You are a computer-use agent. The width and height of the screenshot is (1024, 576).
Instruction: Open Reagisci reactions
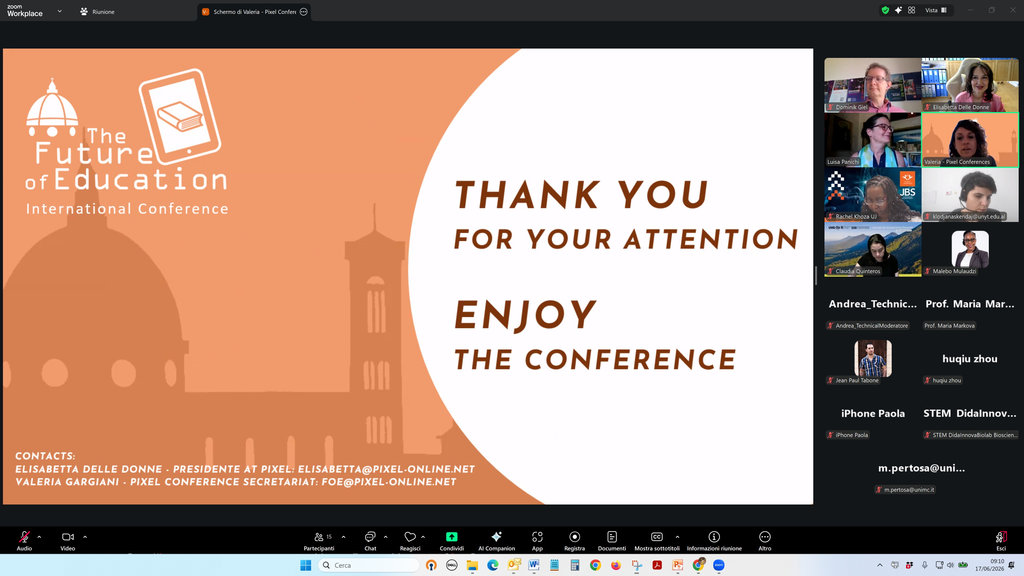(x=409, y=540)
